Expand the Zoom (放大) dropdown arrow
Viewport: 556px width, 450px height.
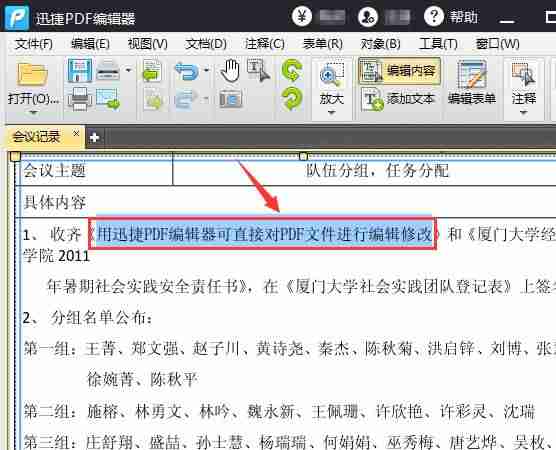(332, 113)
